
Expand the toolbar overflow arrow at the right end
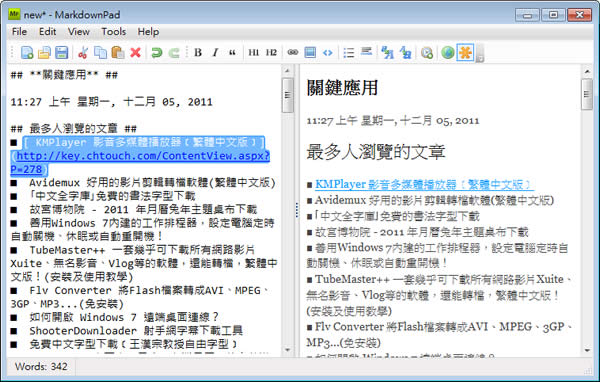click(480, 54)
